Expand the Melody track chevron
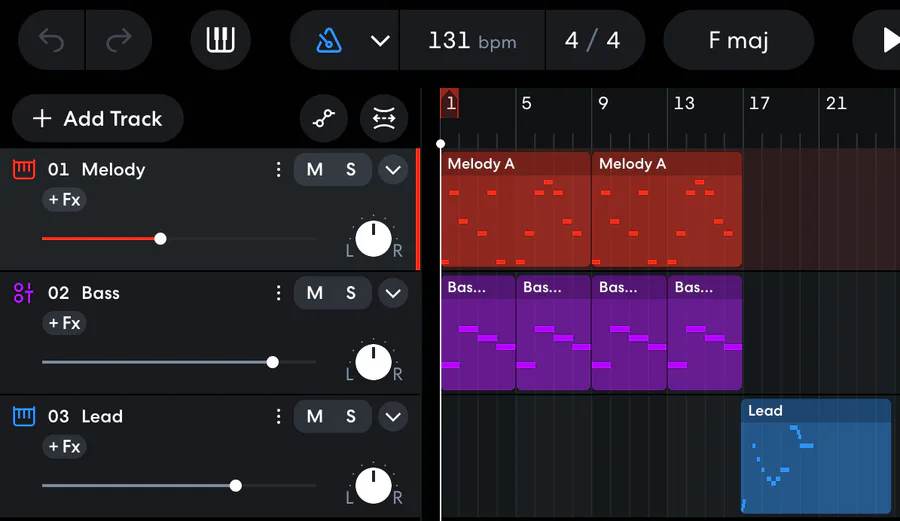This screenshot has height=521, width=900. (x=393, y=170)
